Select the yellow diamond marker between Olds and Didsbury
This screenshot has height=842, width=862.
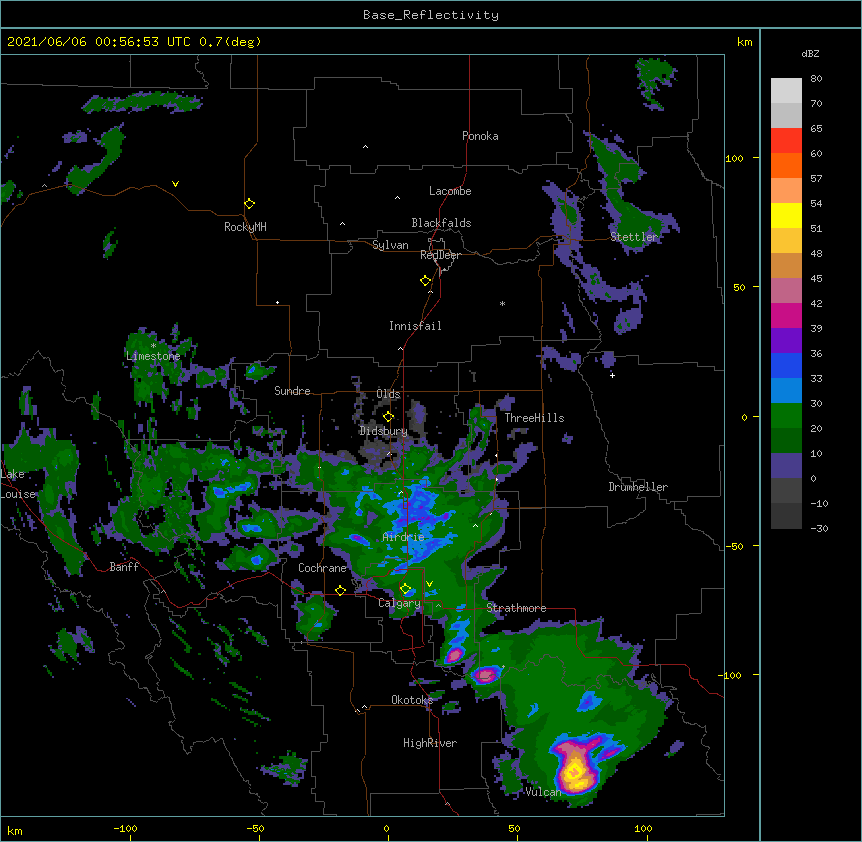tap(389, 416)
